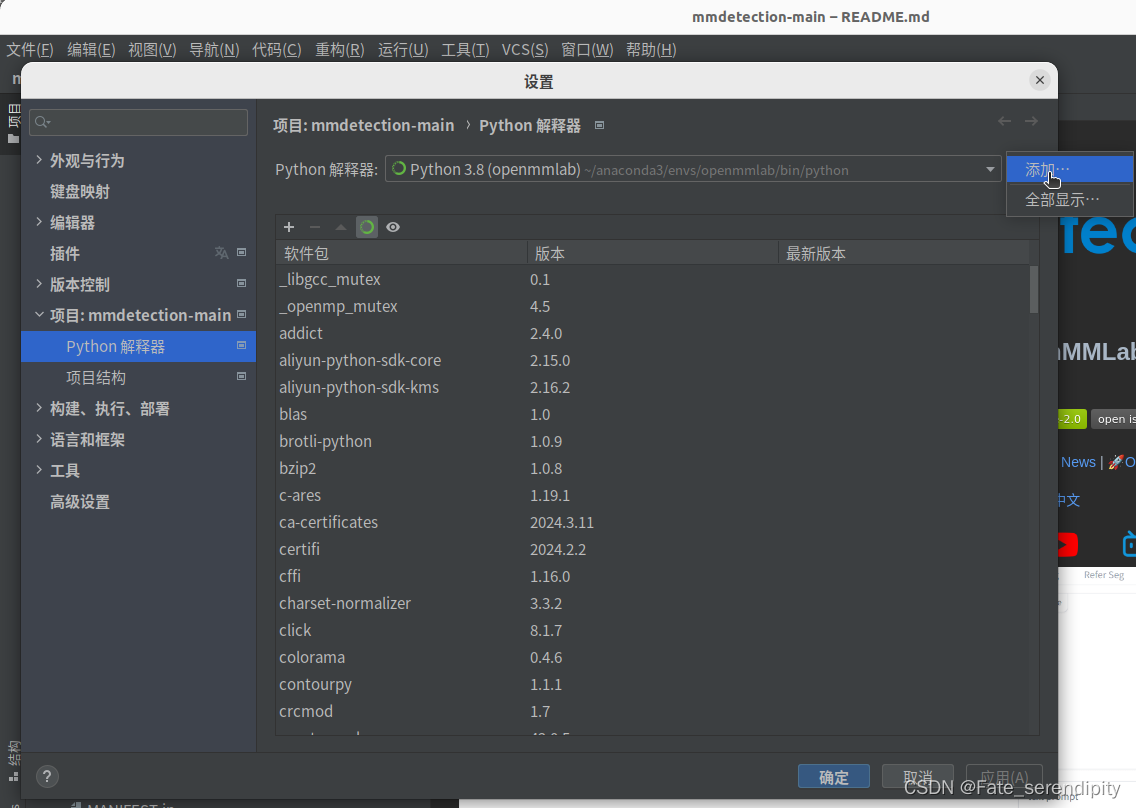
Task: Click the icon beside the Python 解释器 breadcrumb
Action: pyautogui.click(x=598, y=125)
